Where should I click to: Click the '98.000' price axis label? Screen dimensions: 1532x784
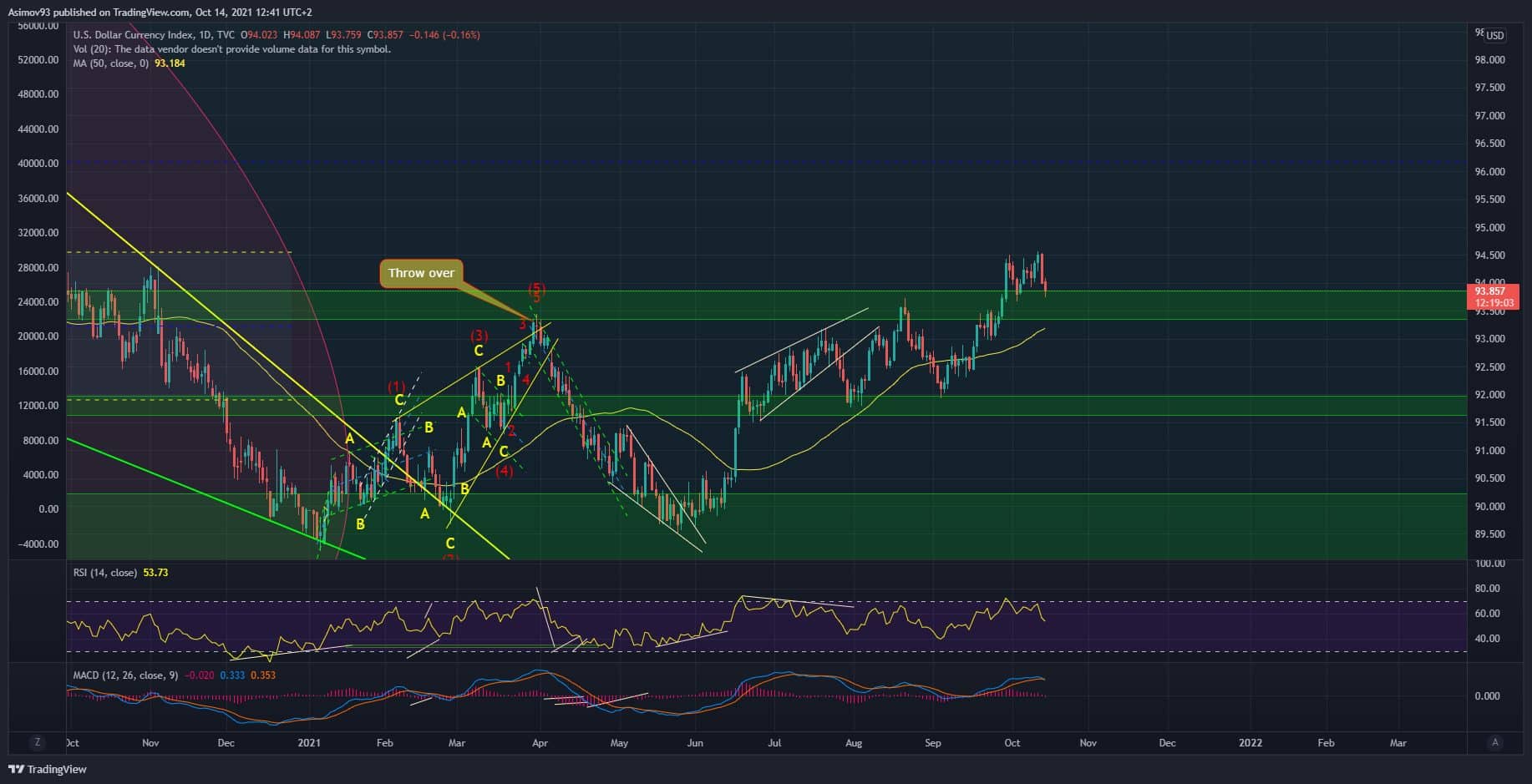click(1490, 60)
